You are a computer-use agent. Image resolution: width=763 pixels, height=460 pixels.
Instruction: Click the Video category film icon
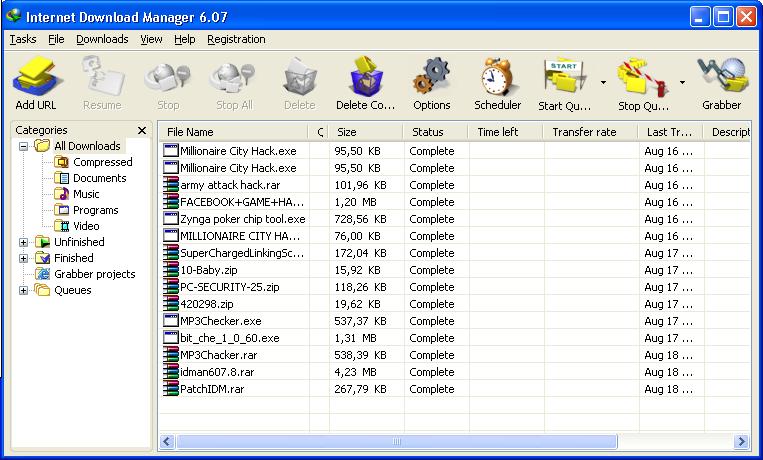pyautogui.click(x=61, y=226)
